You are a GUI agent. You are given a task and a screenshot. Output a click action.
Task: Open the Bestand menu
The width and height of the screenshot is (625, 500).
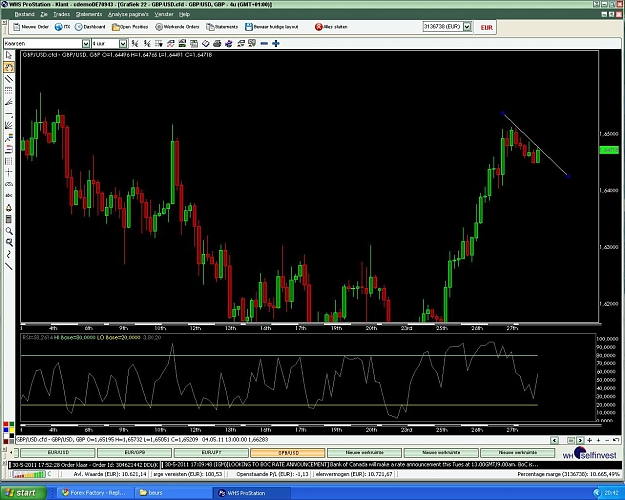(x=24, y=14)
